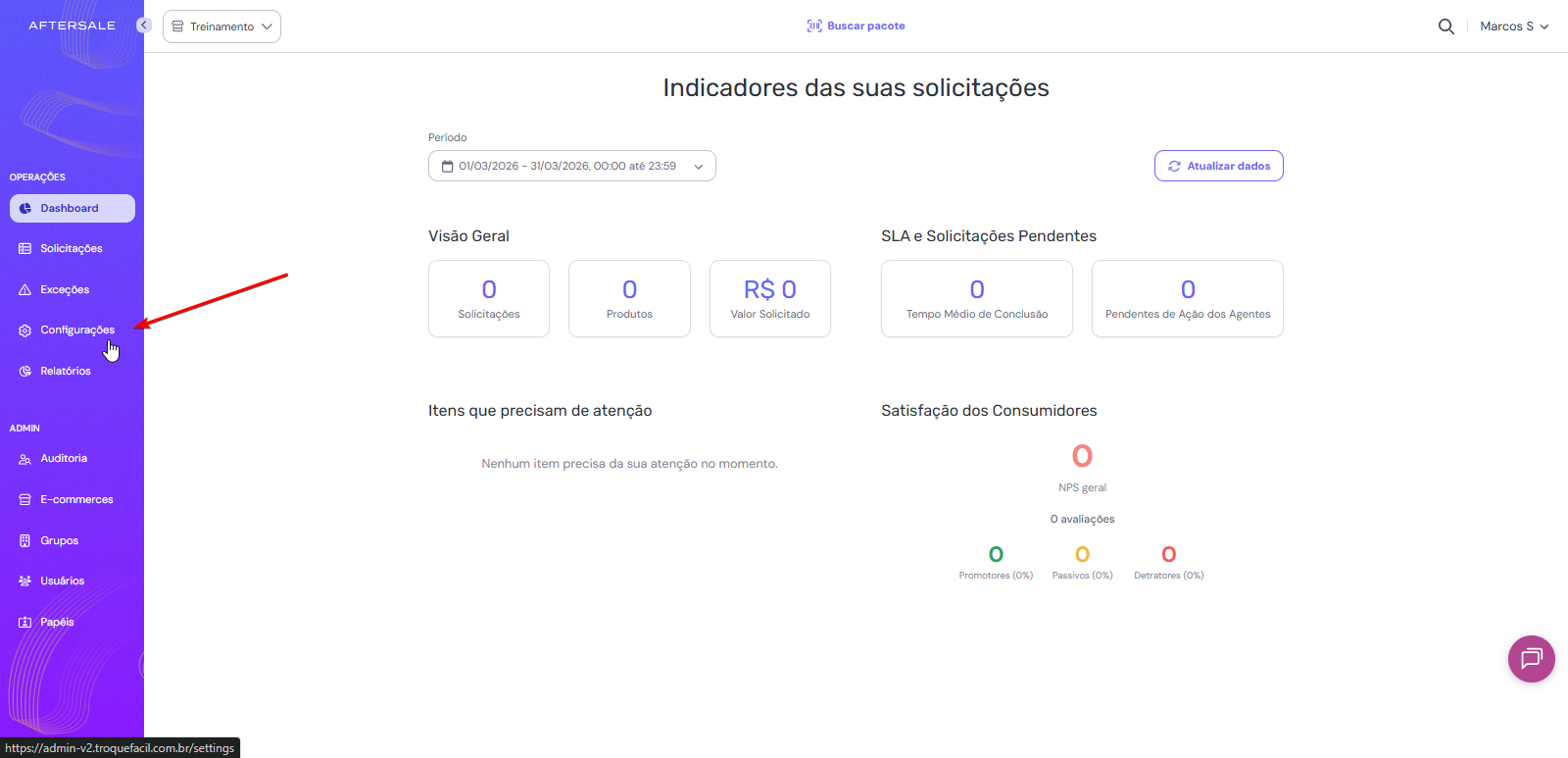This screenshot has height=758, width=1568.
Task: Click the Auditoria sidebar icon
Action: [25, 459]
